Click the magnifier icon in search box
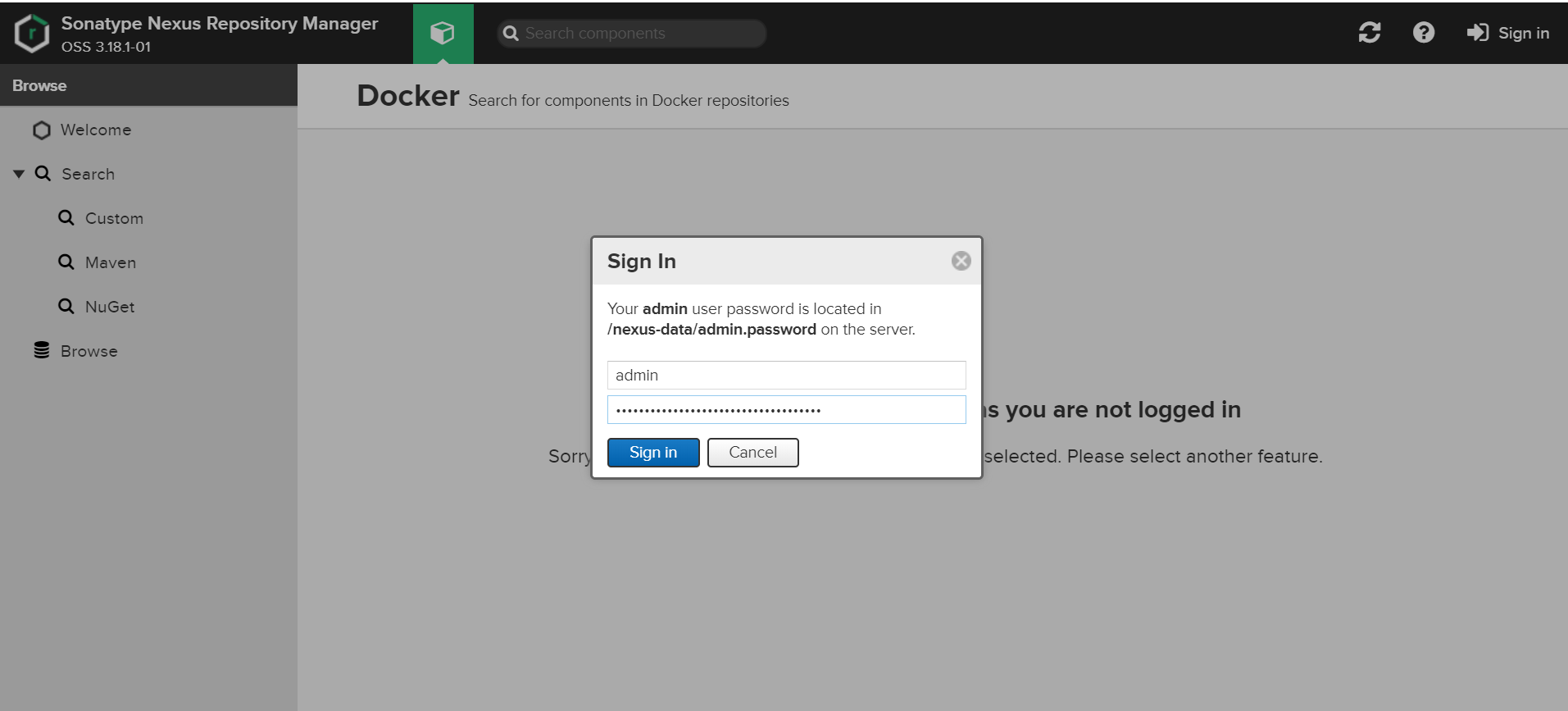The height and width of the screenshot is (711, 1568). point(511,34)
